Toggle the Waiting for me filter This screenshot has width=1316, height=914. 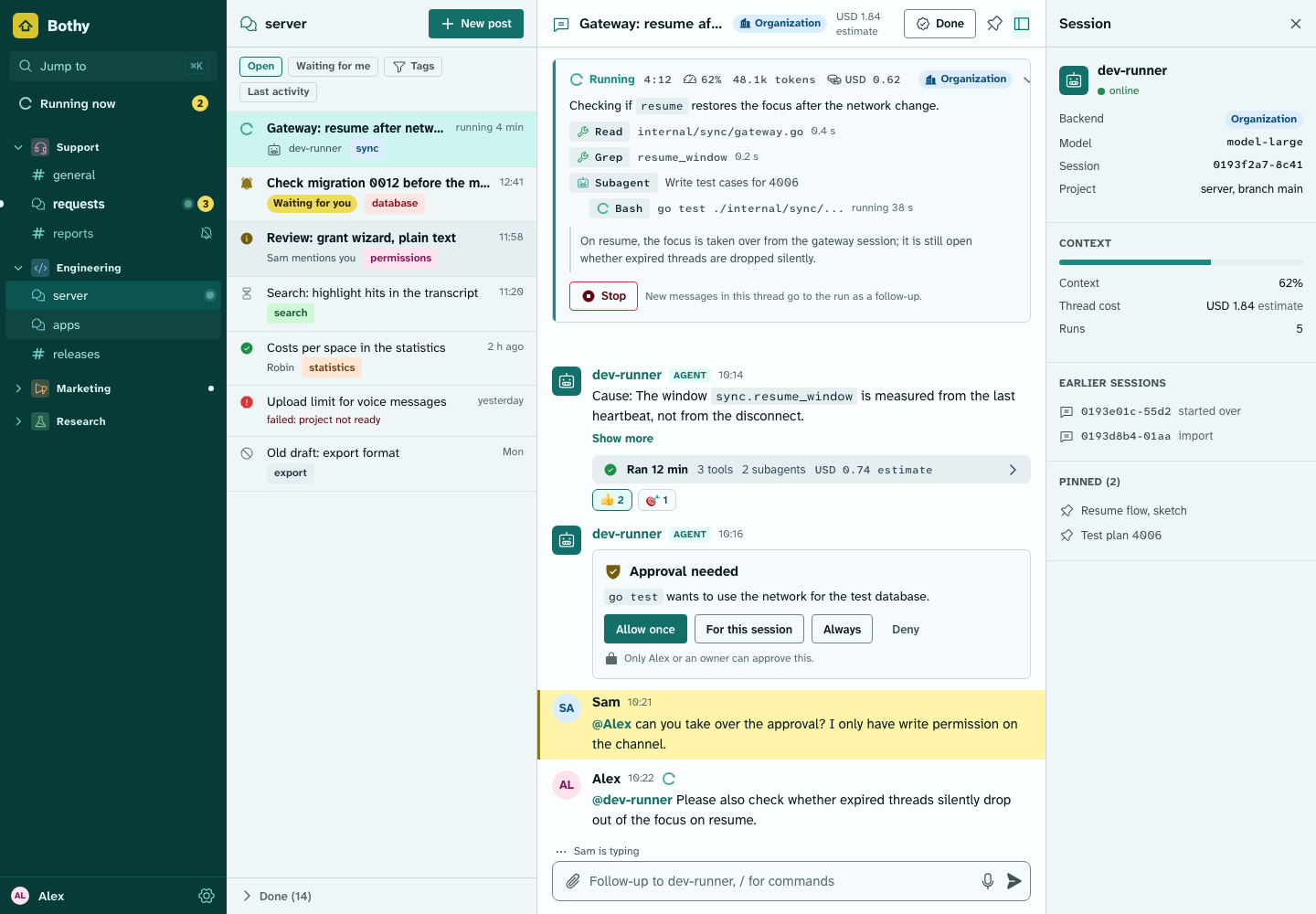pos(334,66)
